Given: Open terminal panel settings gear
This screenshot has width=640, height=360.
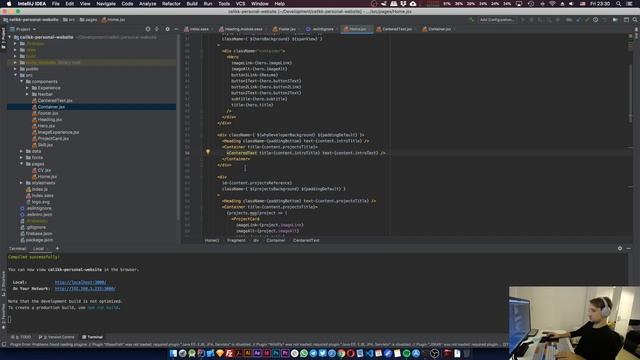Looking at the screenshot, I should [x=620, y=248].
